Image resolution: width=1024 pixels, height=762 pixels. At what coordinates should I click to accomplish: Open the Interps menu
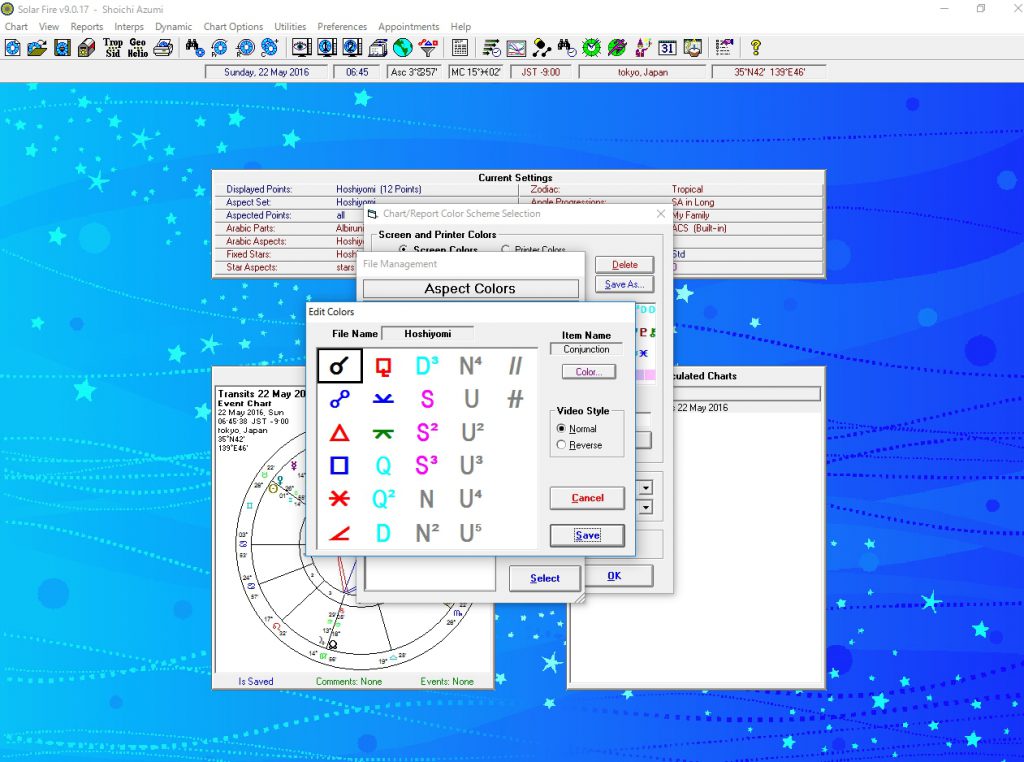tap(129, 27)
